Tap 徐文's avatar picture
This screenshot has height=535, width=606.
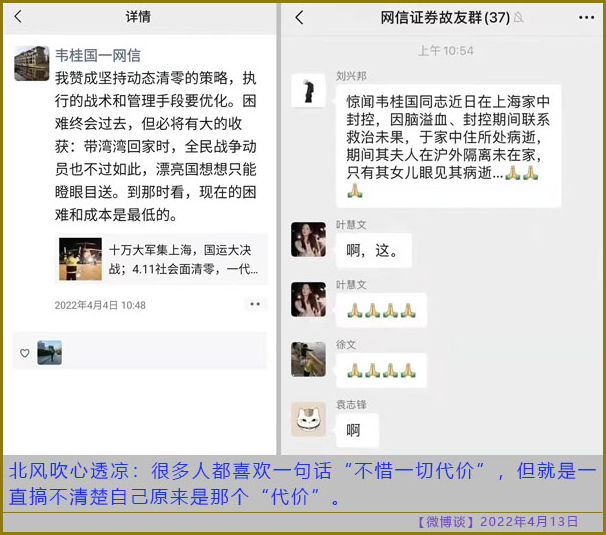click(308, 359)
